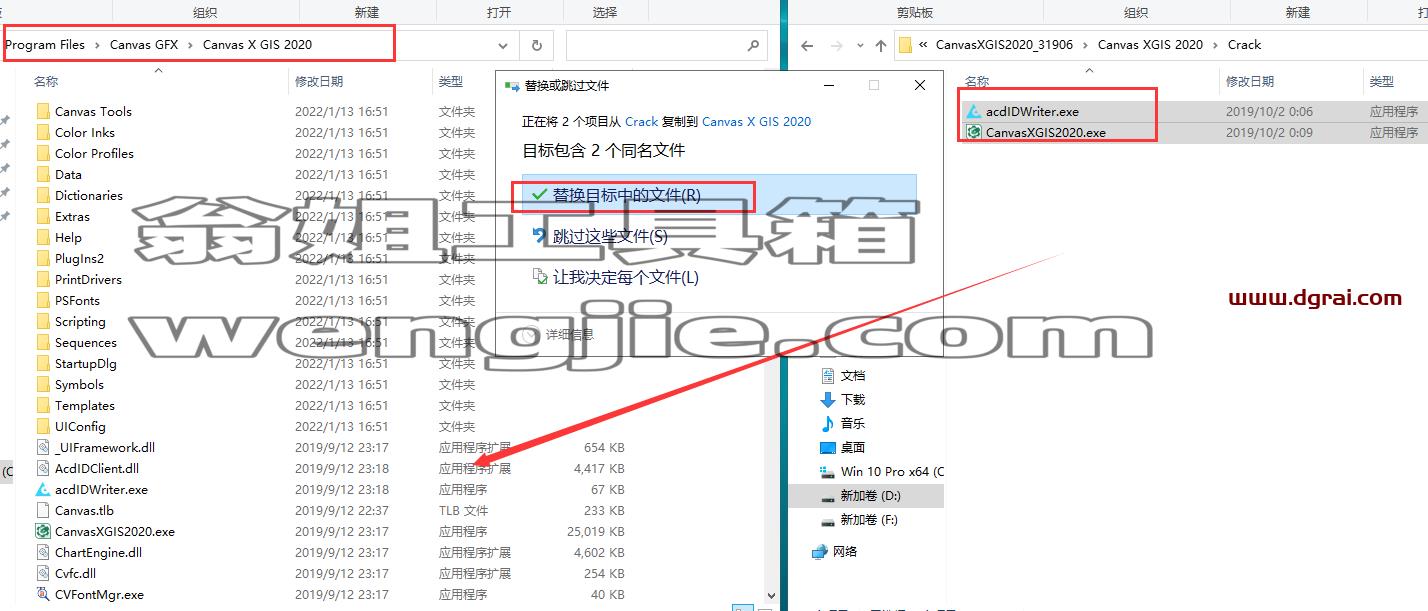The height and width of the screenshot is (611, 1428).
Task: Follow the Canvas X GIS 2020 destination link
Action: (756, 121)
